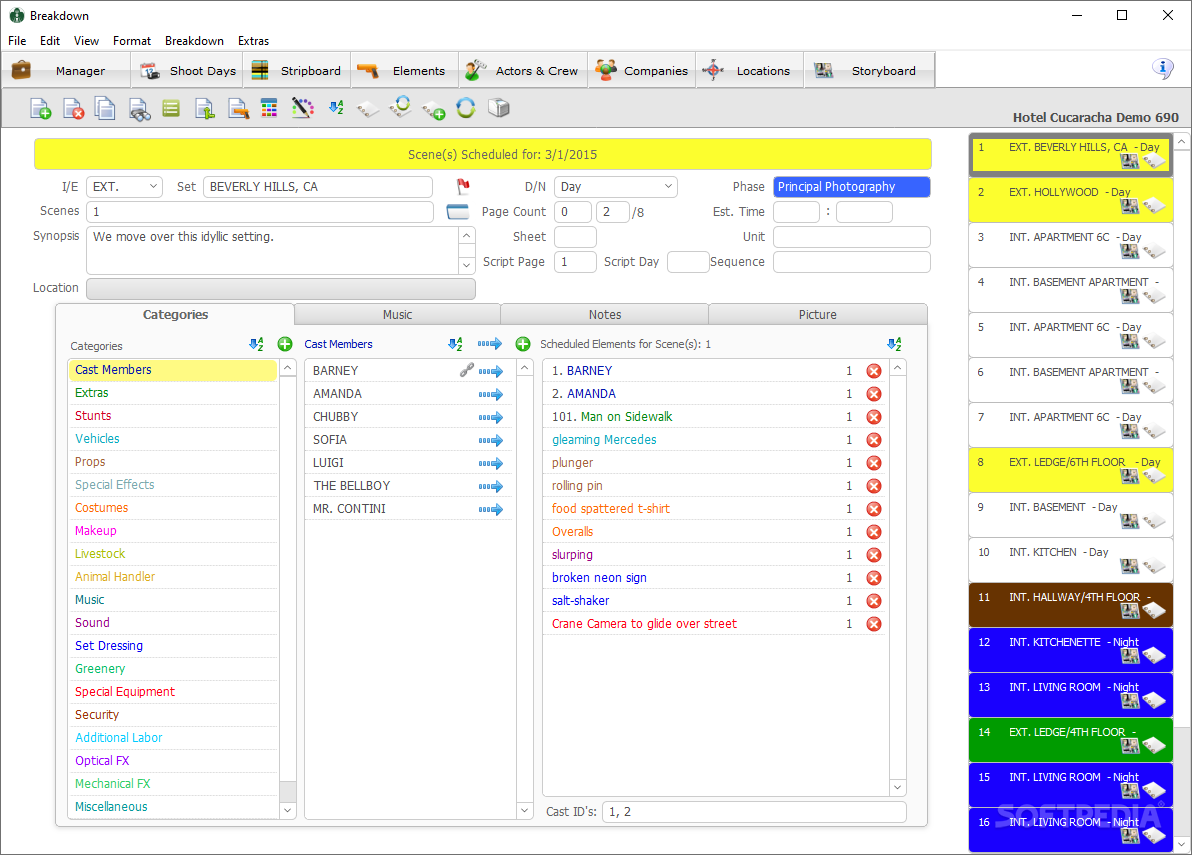This screenshot has height=855, width=1192.
Task: Click the Script Page input field
Action: [x=575, y=262]
